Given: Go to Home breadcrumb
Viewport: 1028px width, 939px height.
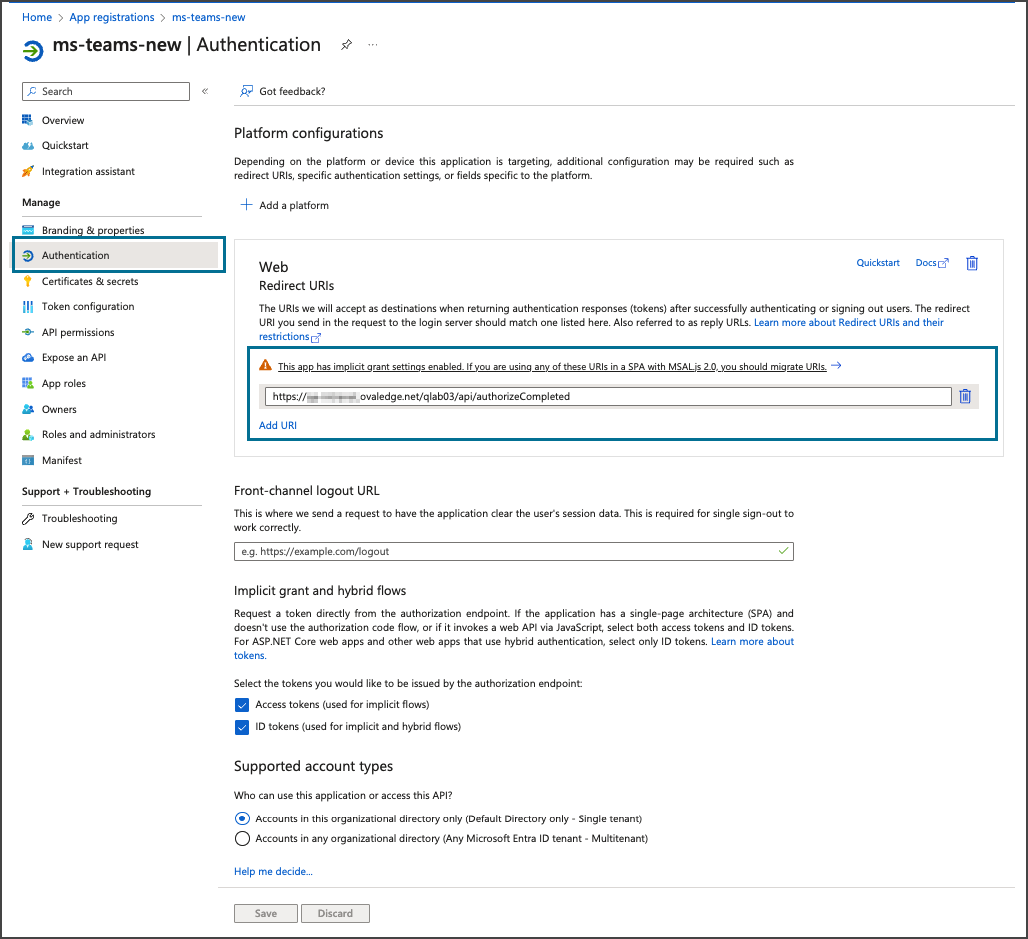Looking at the screenshot, I should point(37,17).
